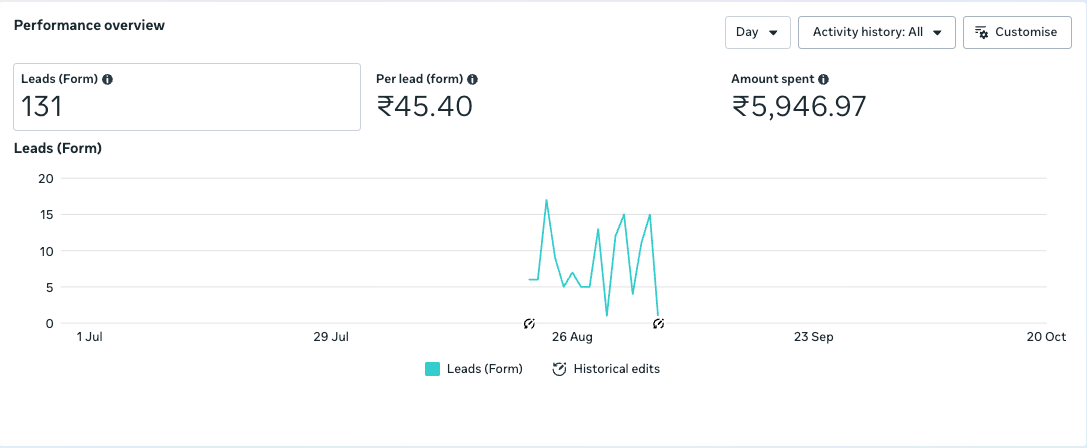Show info icon for Per lead (form)

point(472,79)
